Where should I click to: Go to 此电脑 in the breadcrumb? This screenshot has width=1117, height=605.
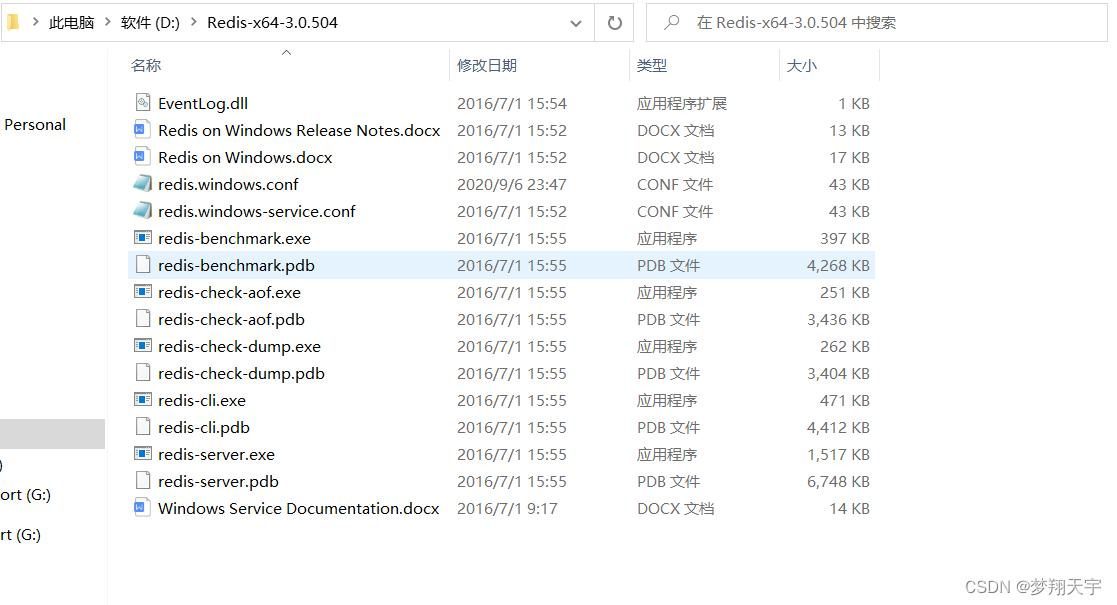pyautogui.click(x=71, y=23)
